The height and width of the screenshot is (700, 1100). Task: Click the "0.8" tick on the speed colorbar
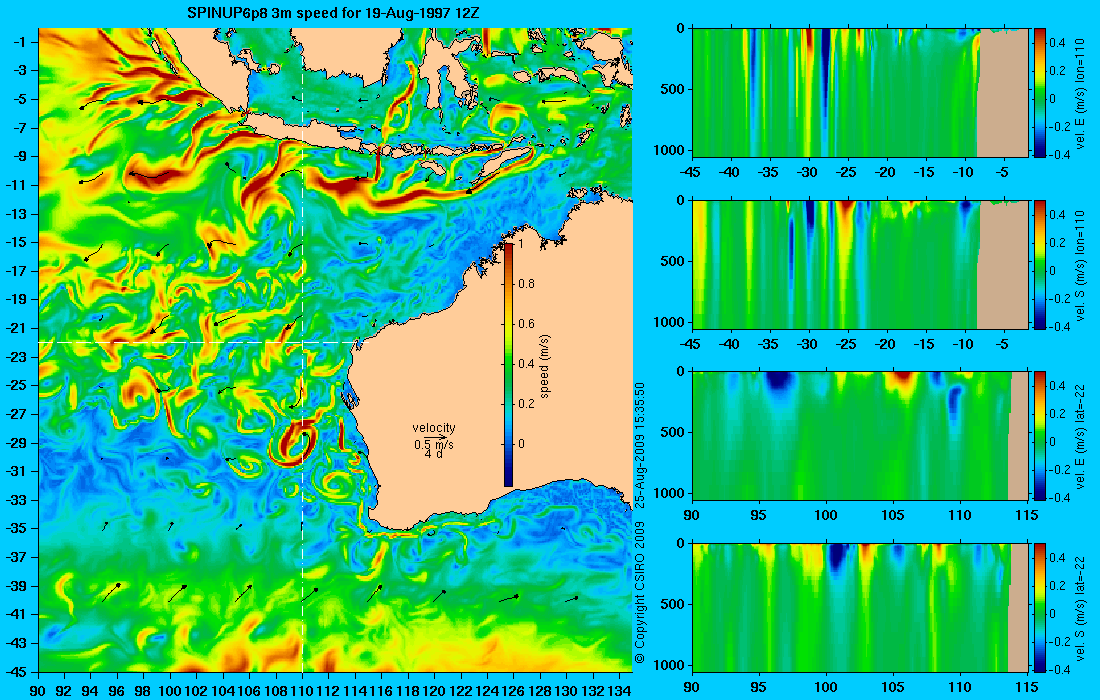click(x=526, y=284)
